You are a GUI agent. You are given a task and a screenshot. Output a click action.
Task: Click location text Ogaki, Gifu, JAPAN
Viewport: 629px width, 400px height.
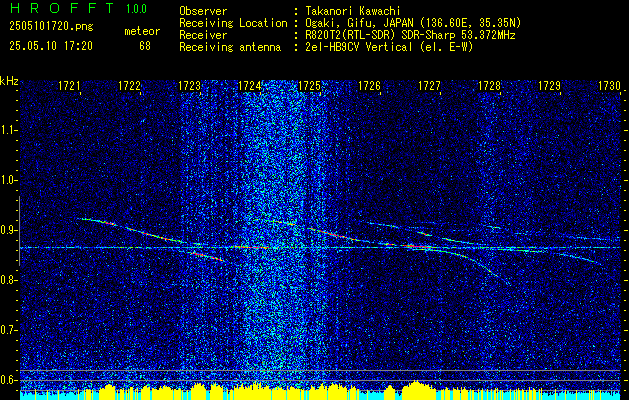pos(358,23)
